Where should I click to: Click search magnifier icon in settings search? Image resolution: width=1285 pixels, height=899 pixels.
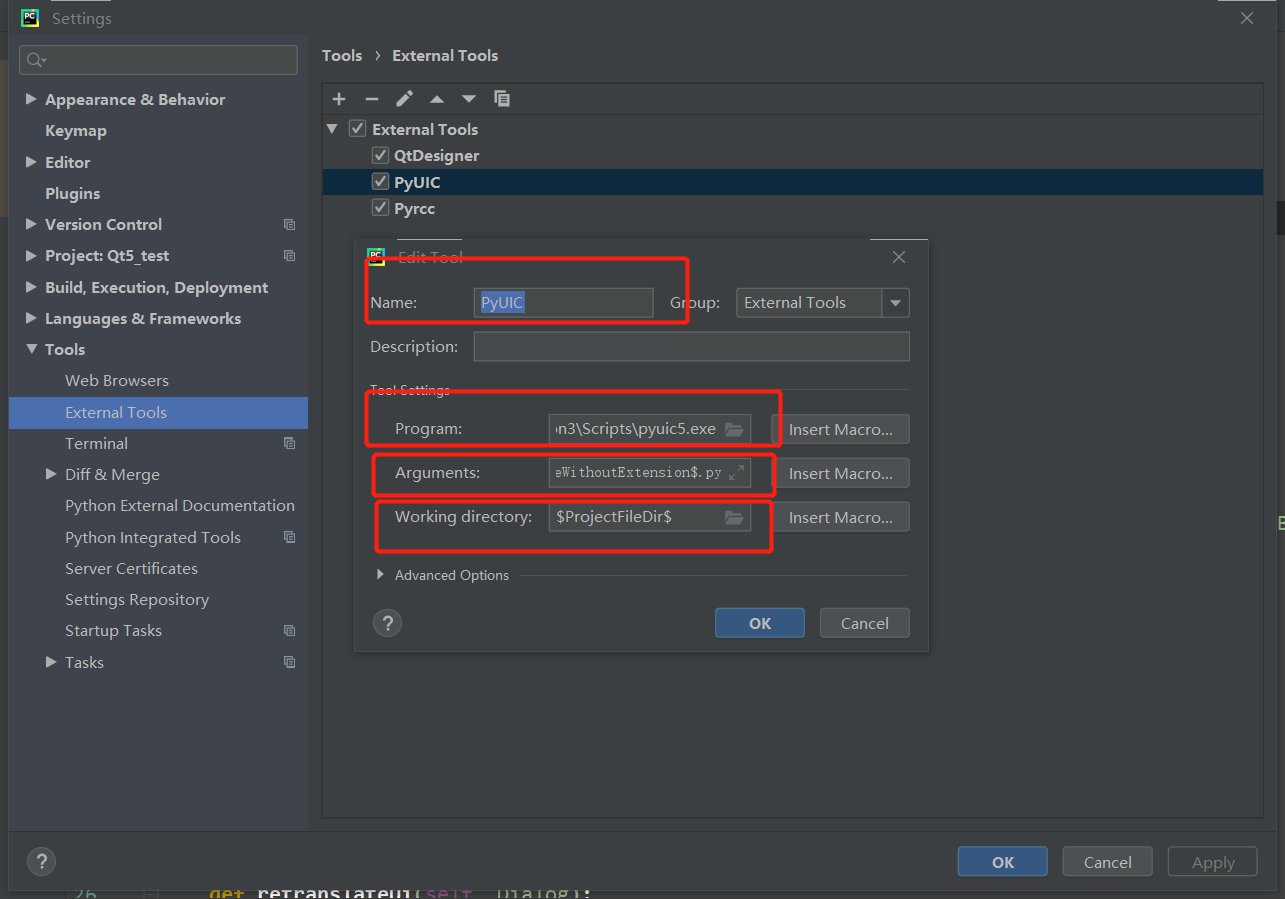(x=36, y=60)
